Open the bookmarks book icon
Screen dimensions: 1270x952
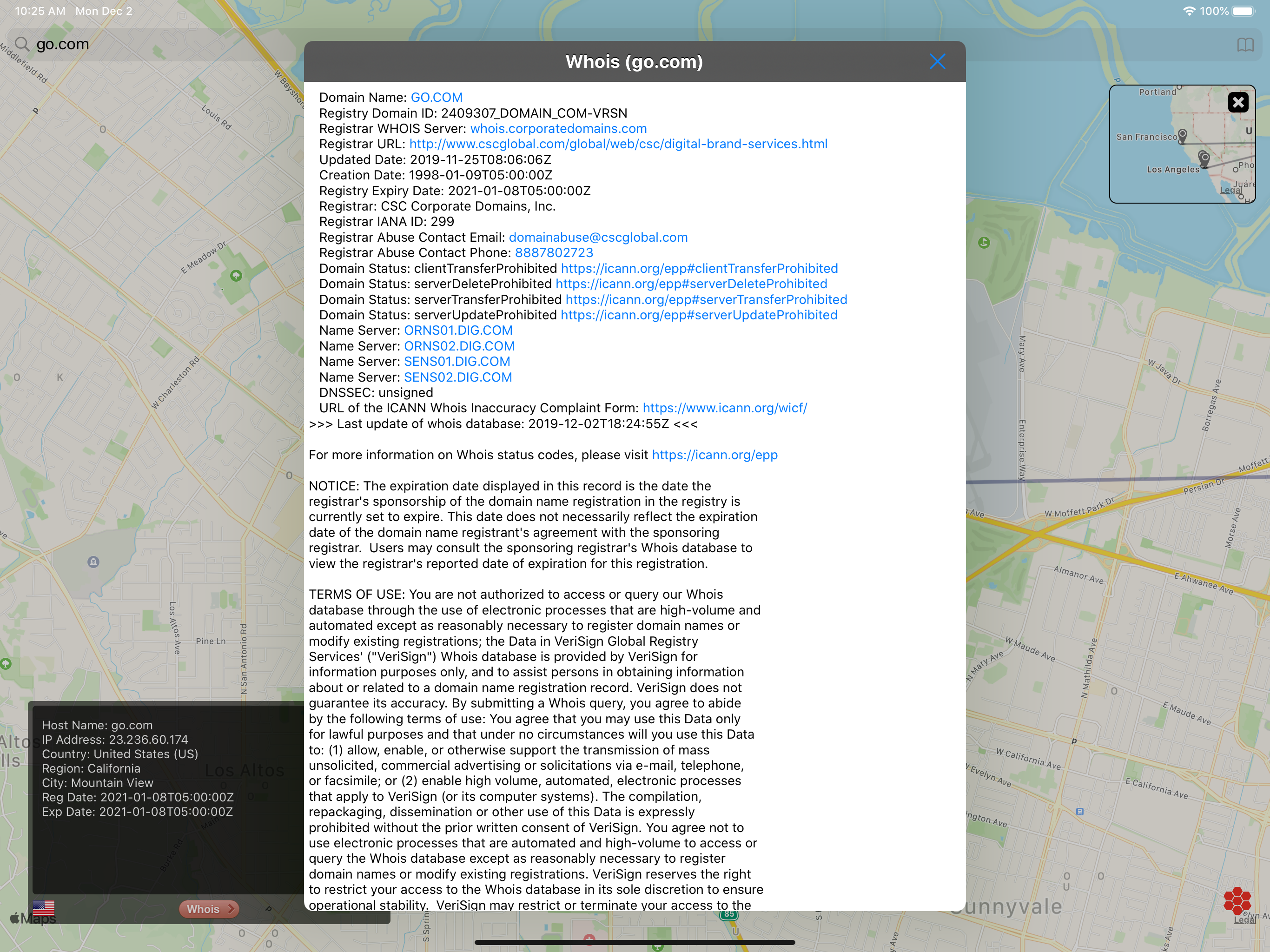[x=1245, y=45]
